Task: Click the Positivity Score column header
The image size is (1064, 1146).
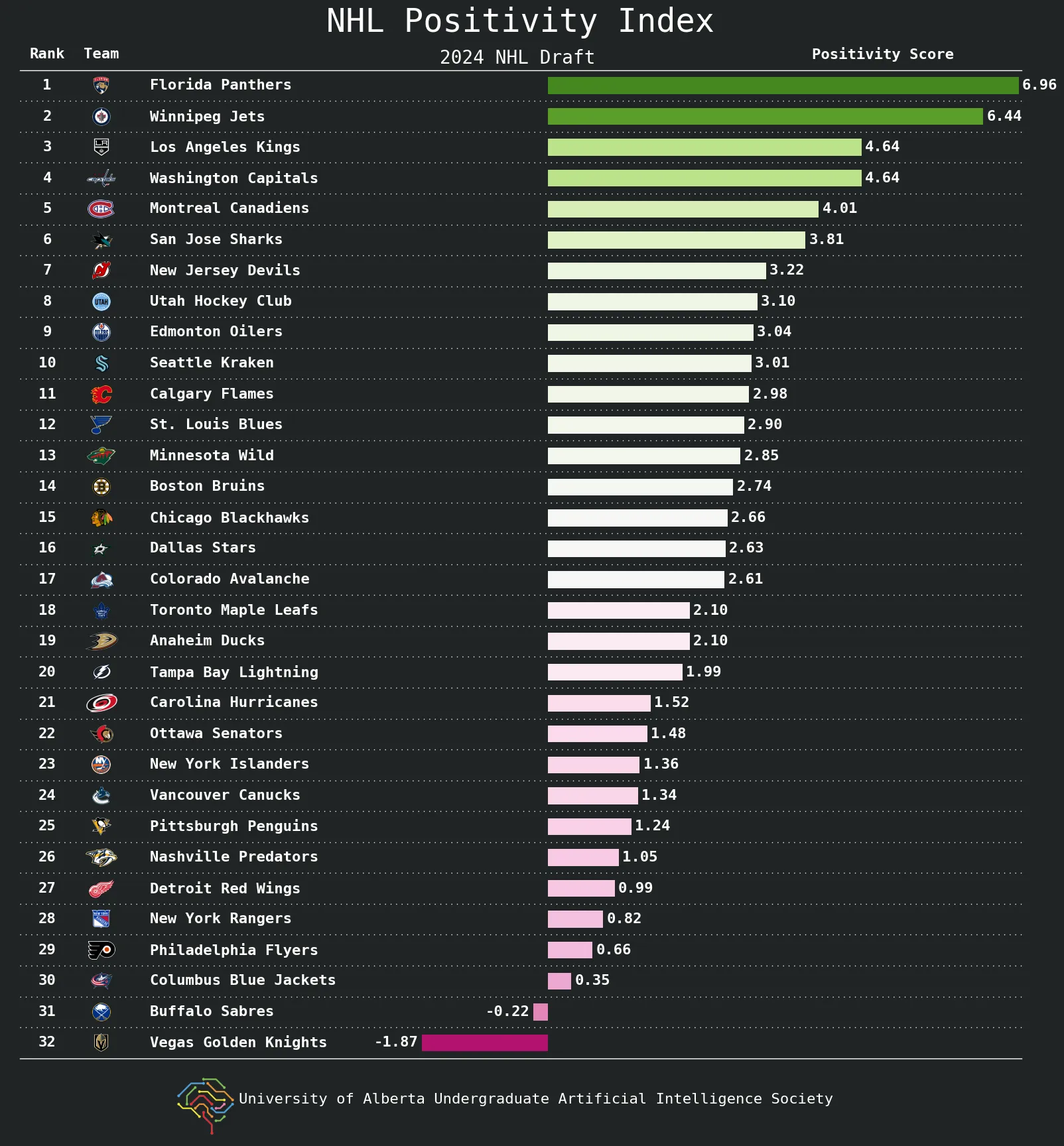Action: coord(882,54)
